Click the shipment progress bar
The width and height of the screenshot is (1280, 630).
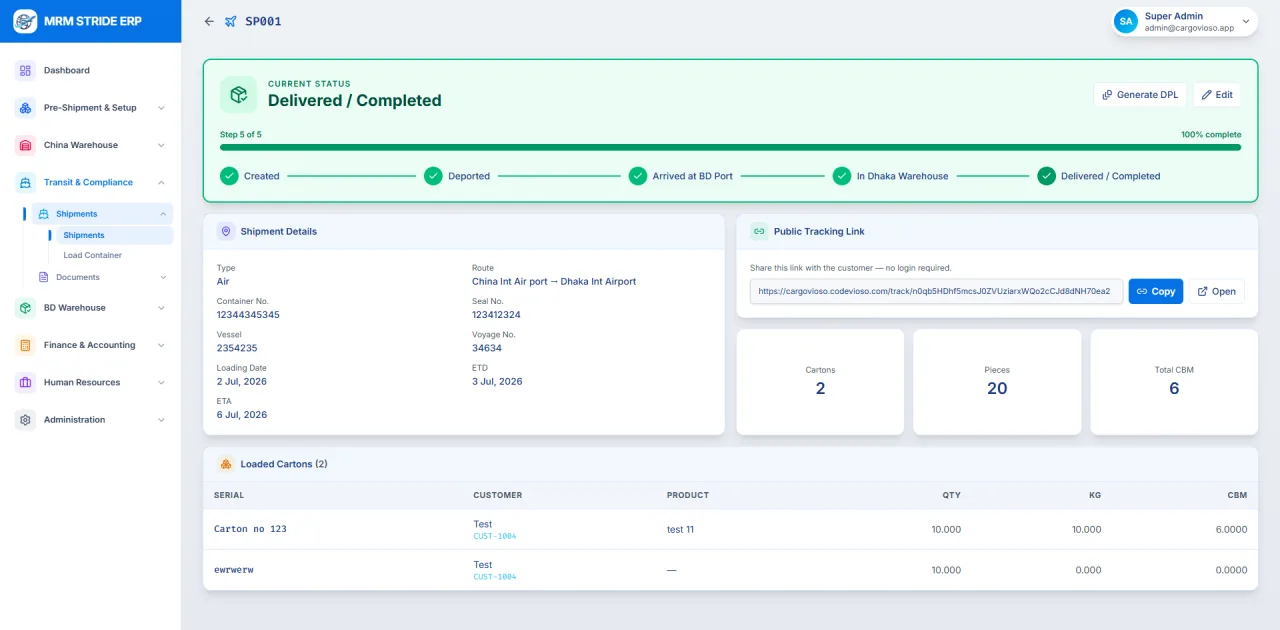click(730, 147)
